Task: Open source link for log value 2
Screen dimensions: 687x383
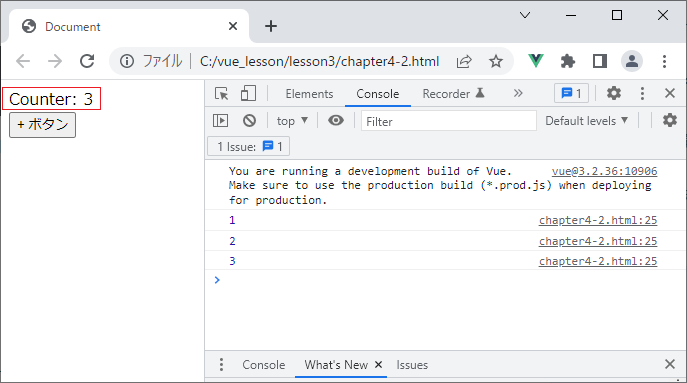Action: [x=598, y=241]
